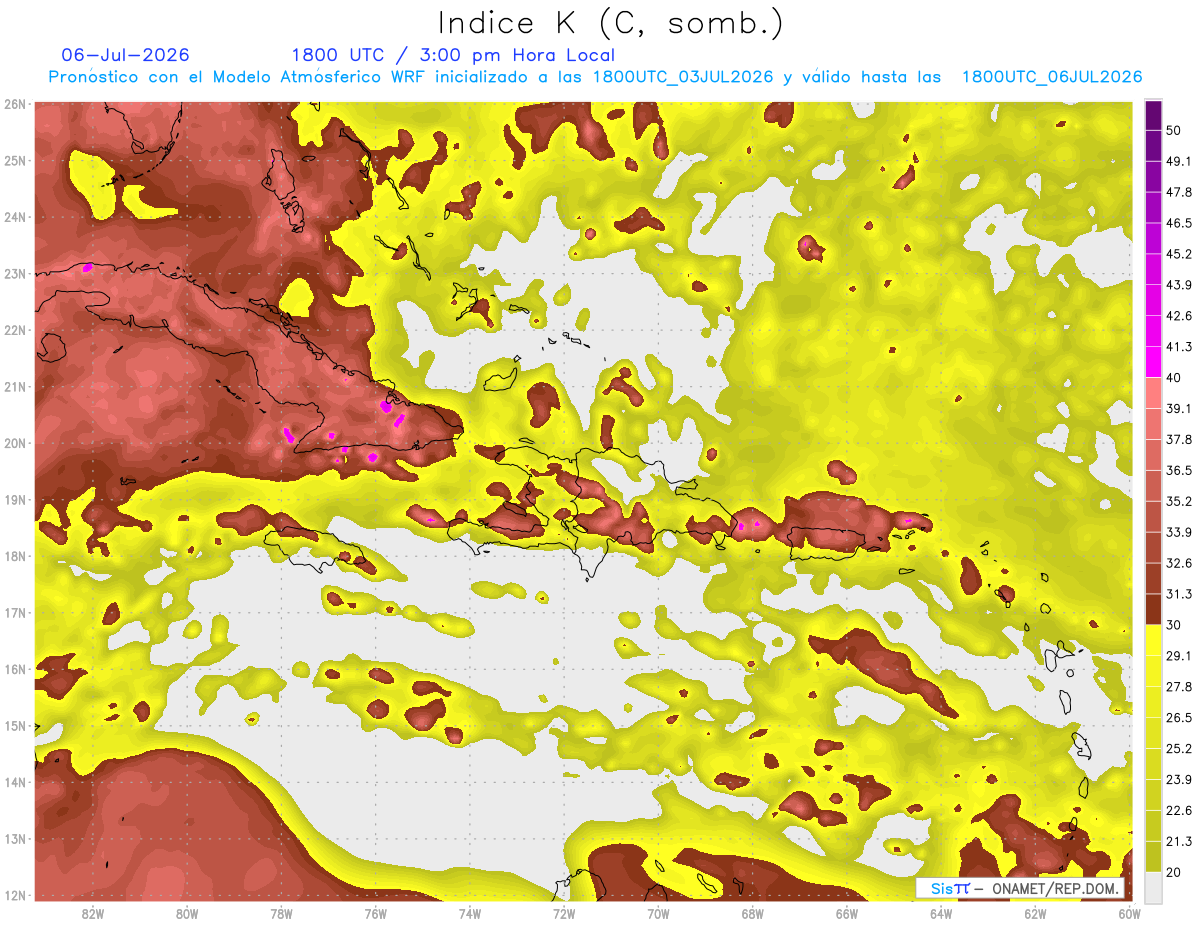Click the latitude label '23N'
The height and width of the screenshot is (927, 1200).
click(x=15, y=273)
